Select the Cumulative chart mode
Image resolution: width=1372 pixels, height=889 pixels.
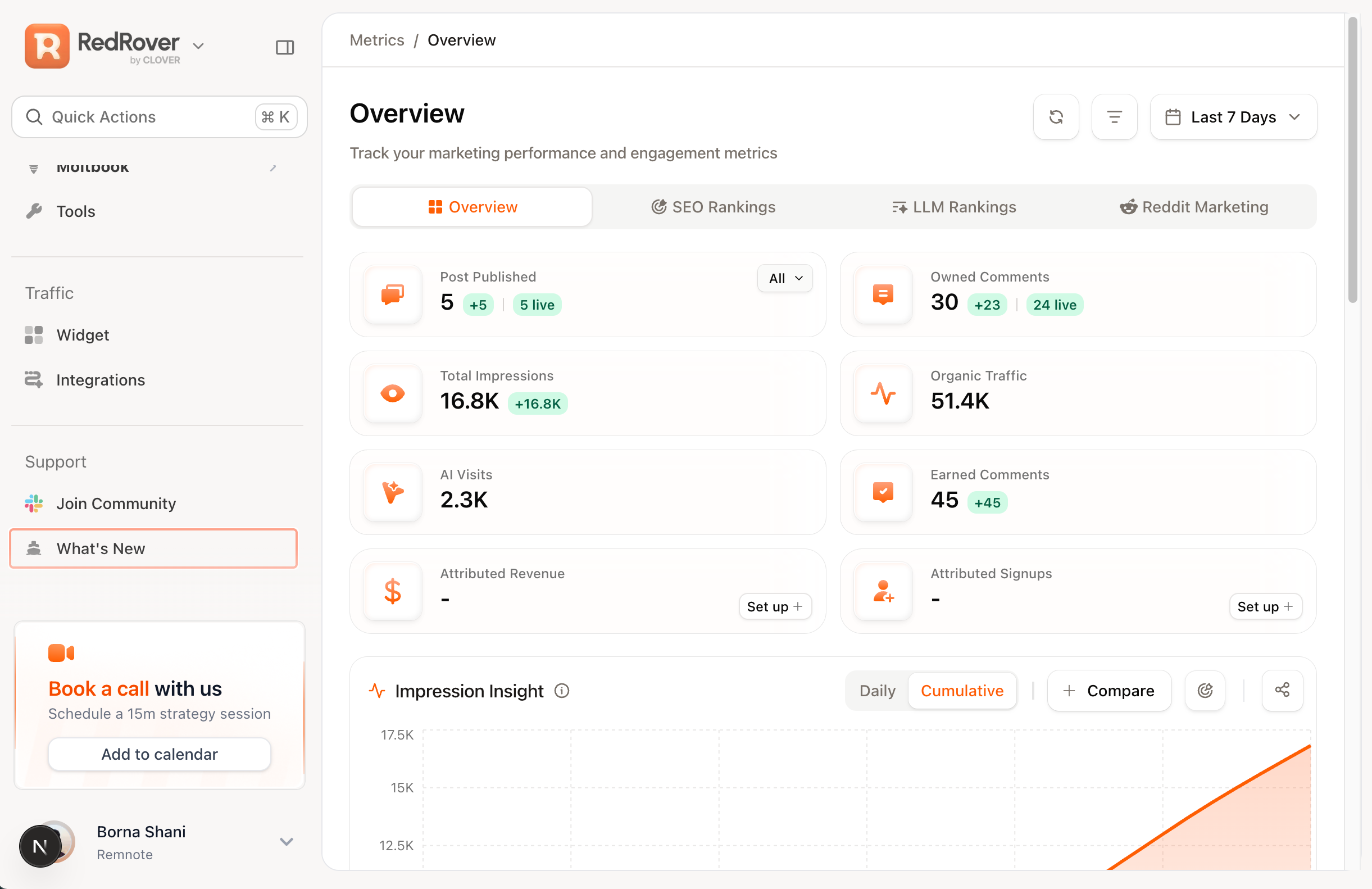pyautogui.click(x=961, y=690)
